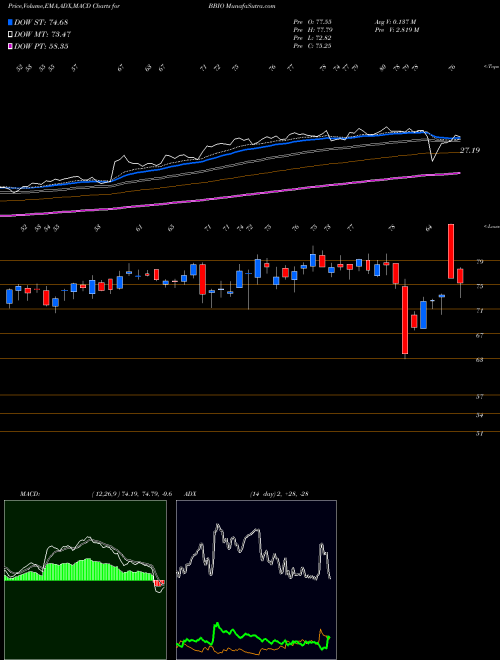Click the blue DOW ST legend swatch

11,23
